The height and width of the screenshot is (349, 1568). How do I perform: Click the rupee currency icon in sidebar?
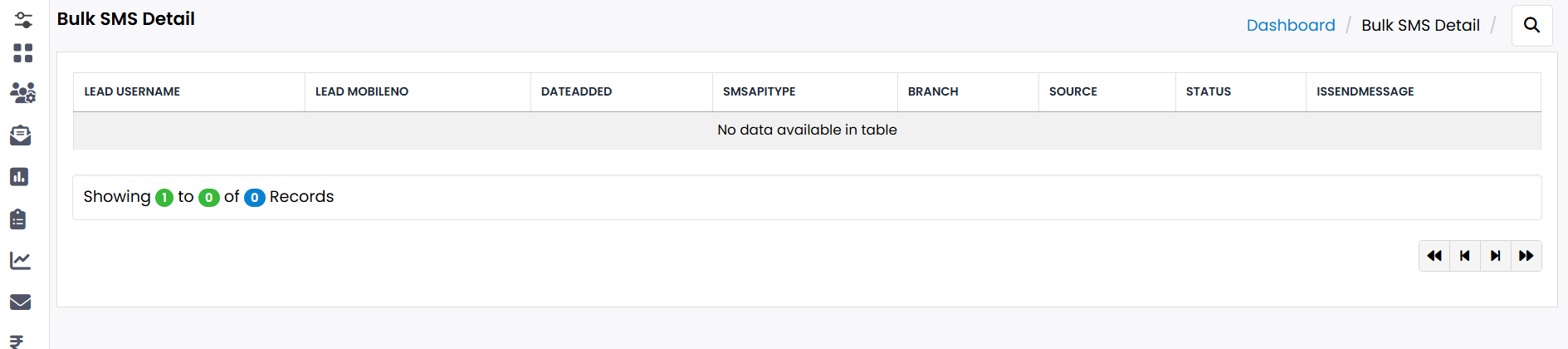click(x=17, y=342)
